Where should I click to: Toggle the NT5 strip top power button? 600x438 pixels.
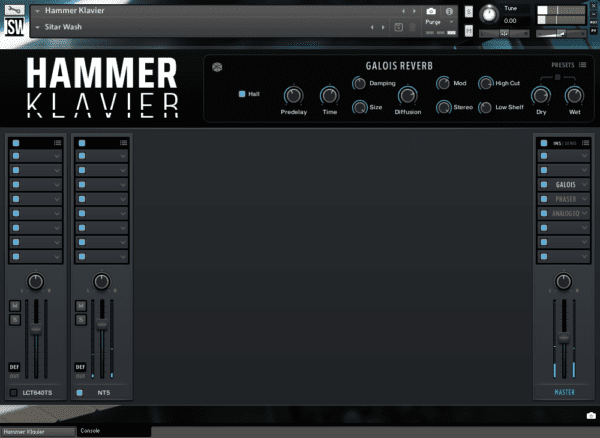[82, 143]
